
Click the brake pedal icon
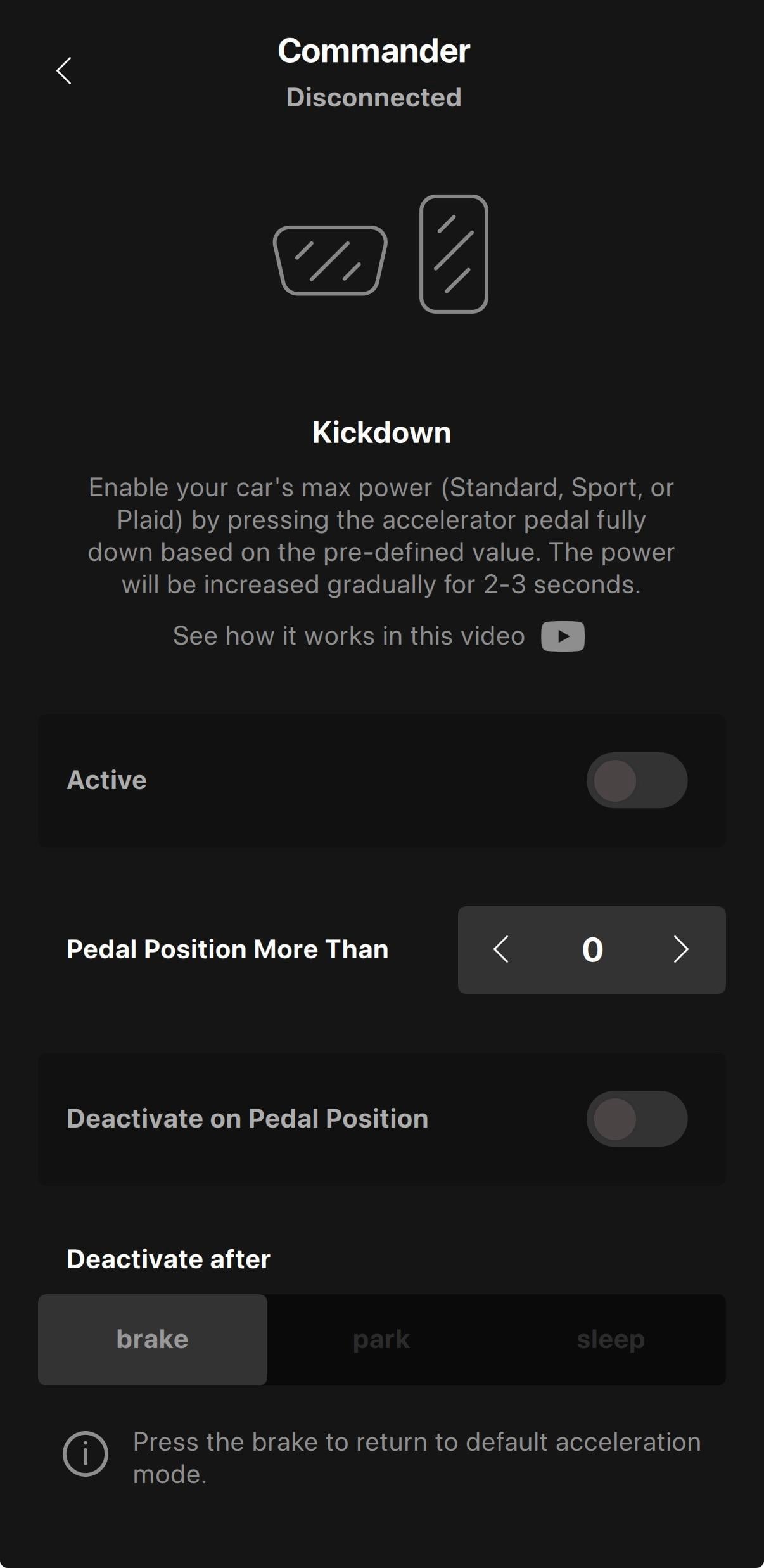(x=330, y=260)
